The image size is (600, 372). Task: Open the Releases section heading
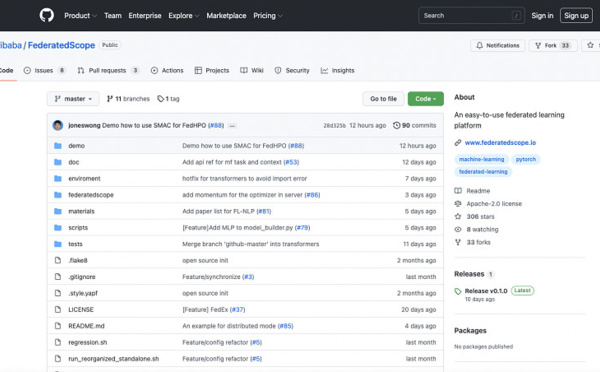coord(469,274)
